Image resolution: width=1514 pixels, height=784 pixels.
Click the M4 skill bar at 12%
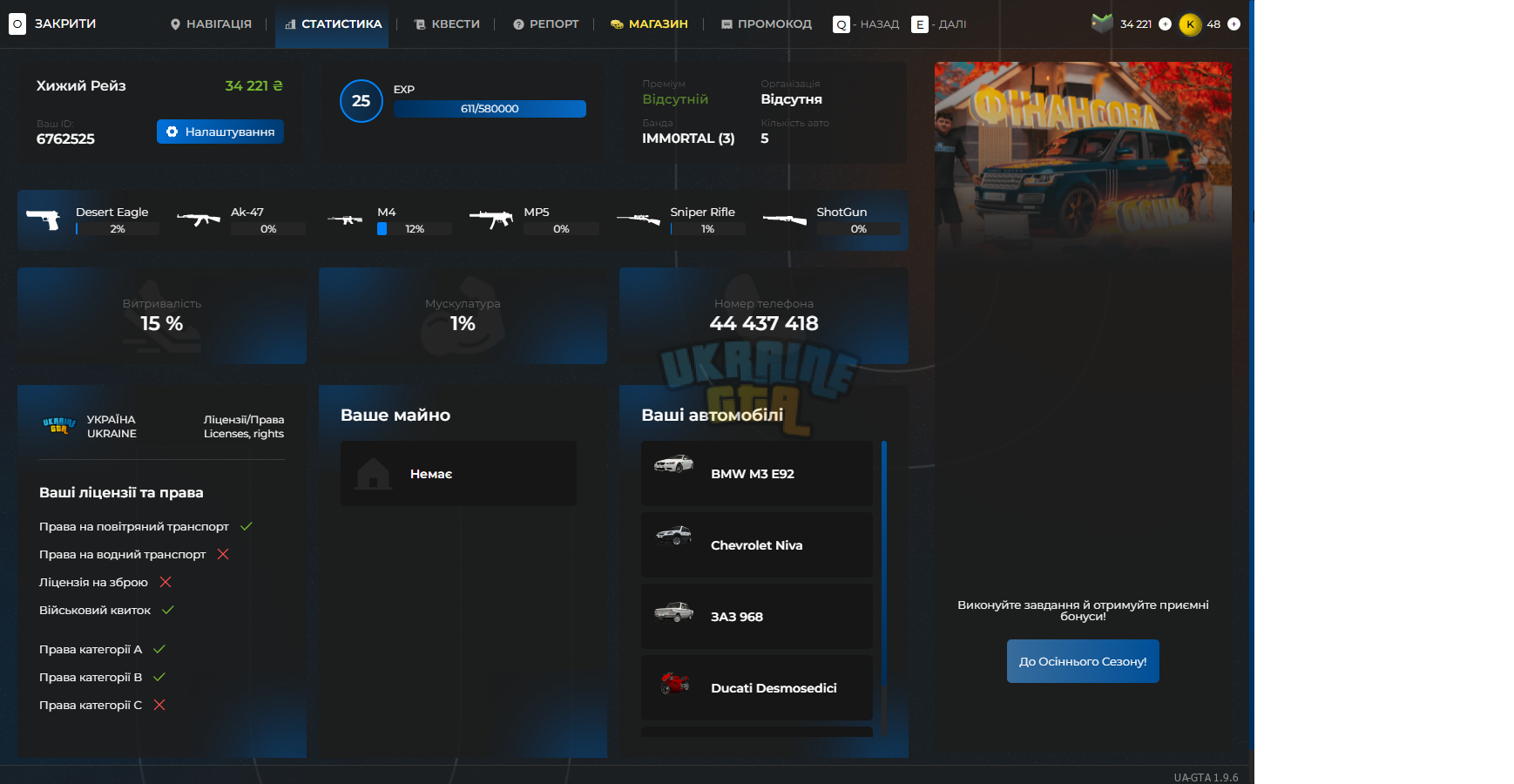coord(415,229)
